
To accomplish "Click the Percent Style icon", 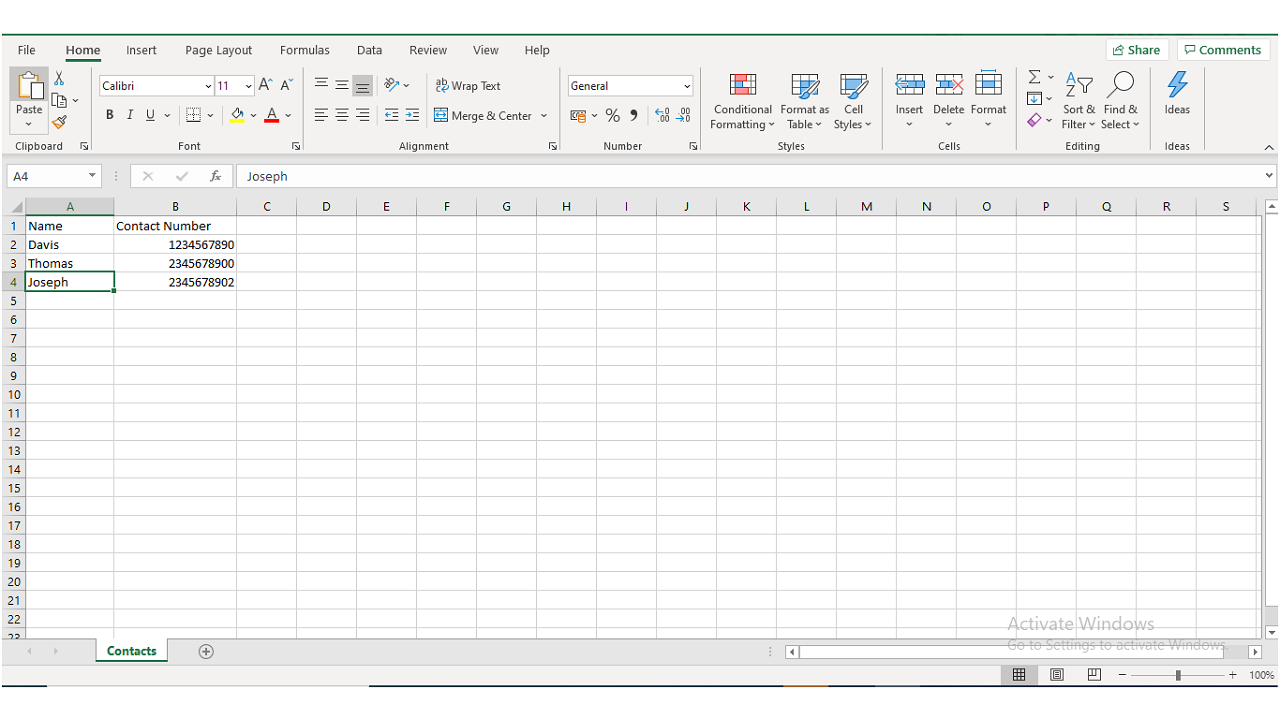I will [x=612, y=116].
